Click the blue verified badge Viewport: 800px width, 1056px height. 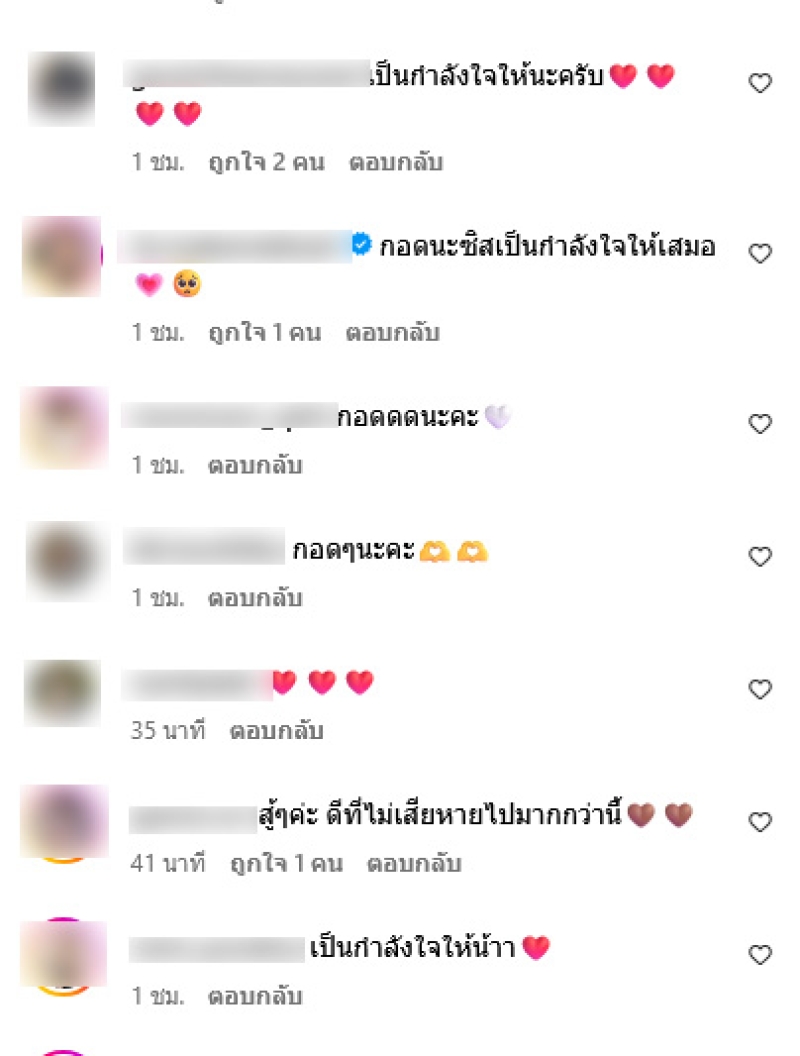362,244
